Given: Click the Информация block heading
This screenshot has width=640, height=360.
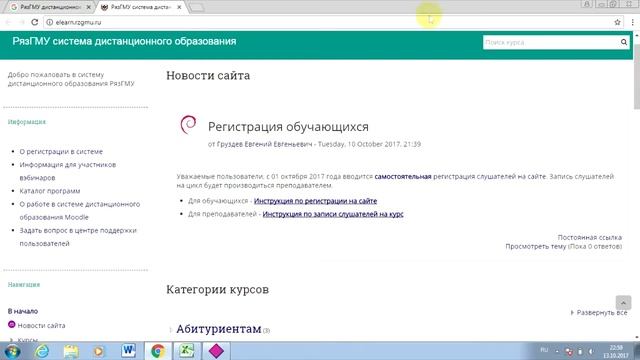Looking at the screenshot, I should point(27,122).
